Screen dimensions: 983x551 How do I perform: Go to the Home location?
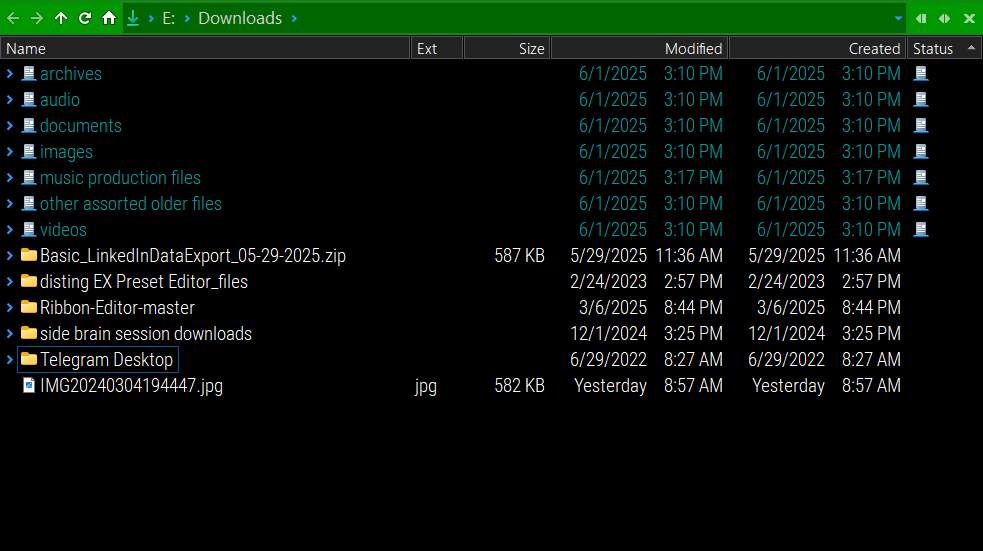[109, 18]
